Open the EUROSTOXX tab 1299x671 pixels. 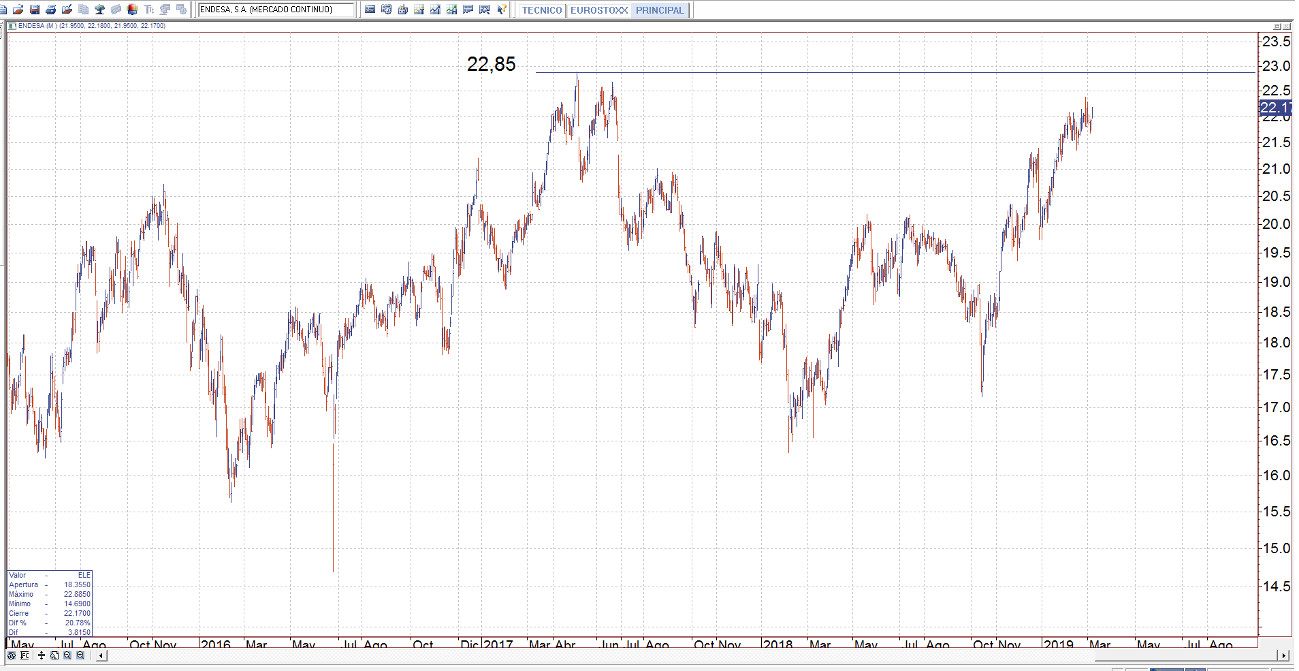point(598,10)
